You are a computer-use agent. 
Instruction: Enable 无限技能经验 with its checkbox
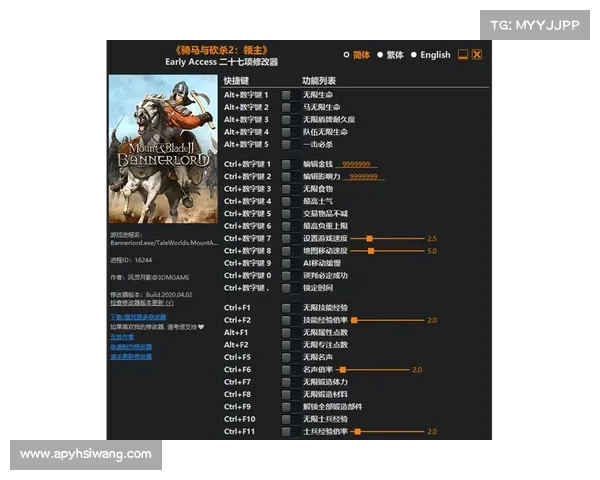click(x=286, y=307)
